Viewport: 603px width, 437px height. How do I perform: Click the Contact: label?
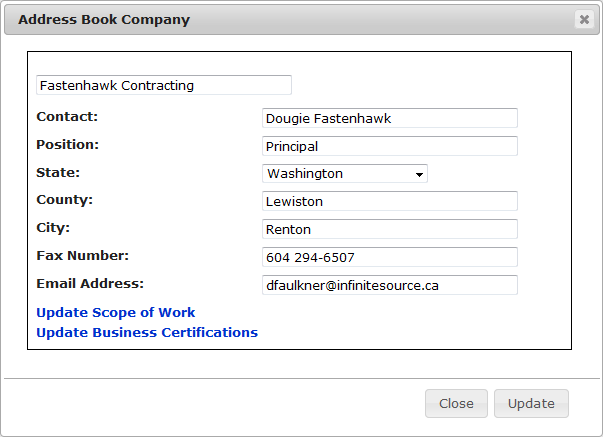click(67, 117)
